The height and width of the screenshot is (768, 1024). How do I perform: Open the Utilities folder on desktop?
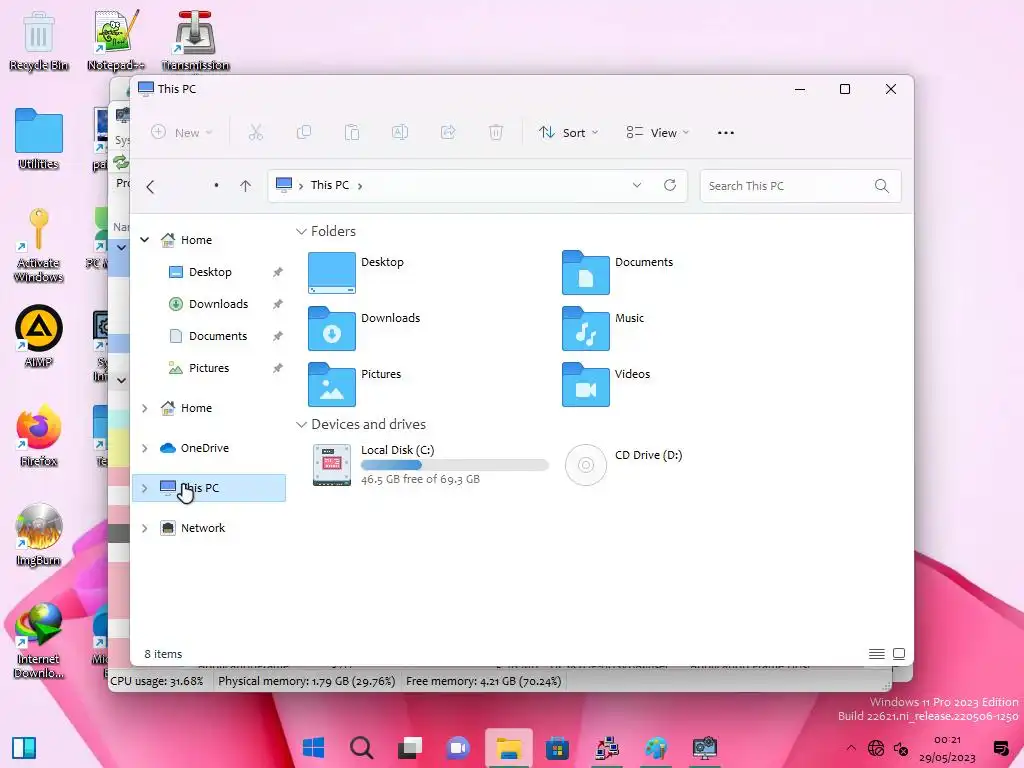(x=39, y=139)
